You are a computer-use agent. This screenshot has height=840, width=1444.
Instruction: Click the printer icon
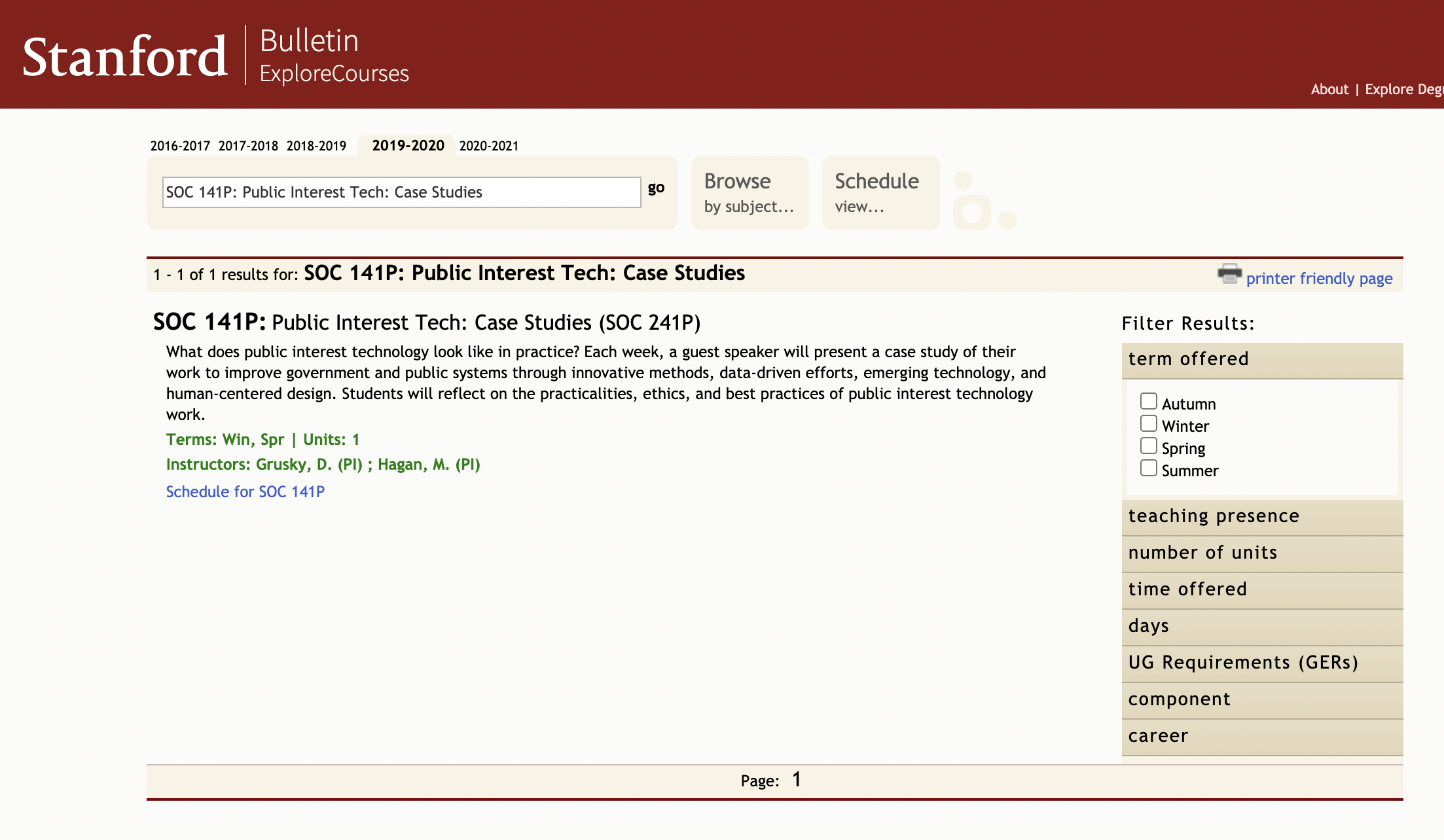tap(1229, 274)
